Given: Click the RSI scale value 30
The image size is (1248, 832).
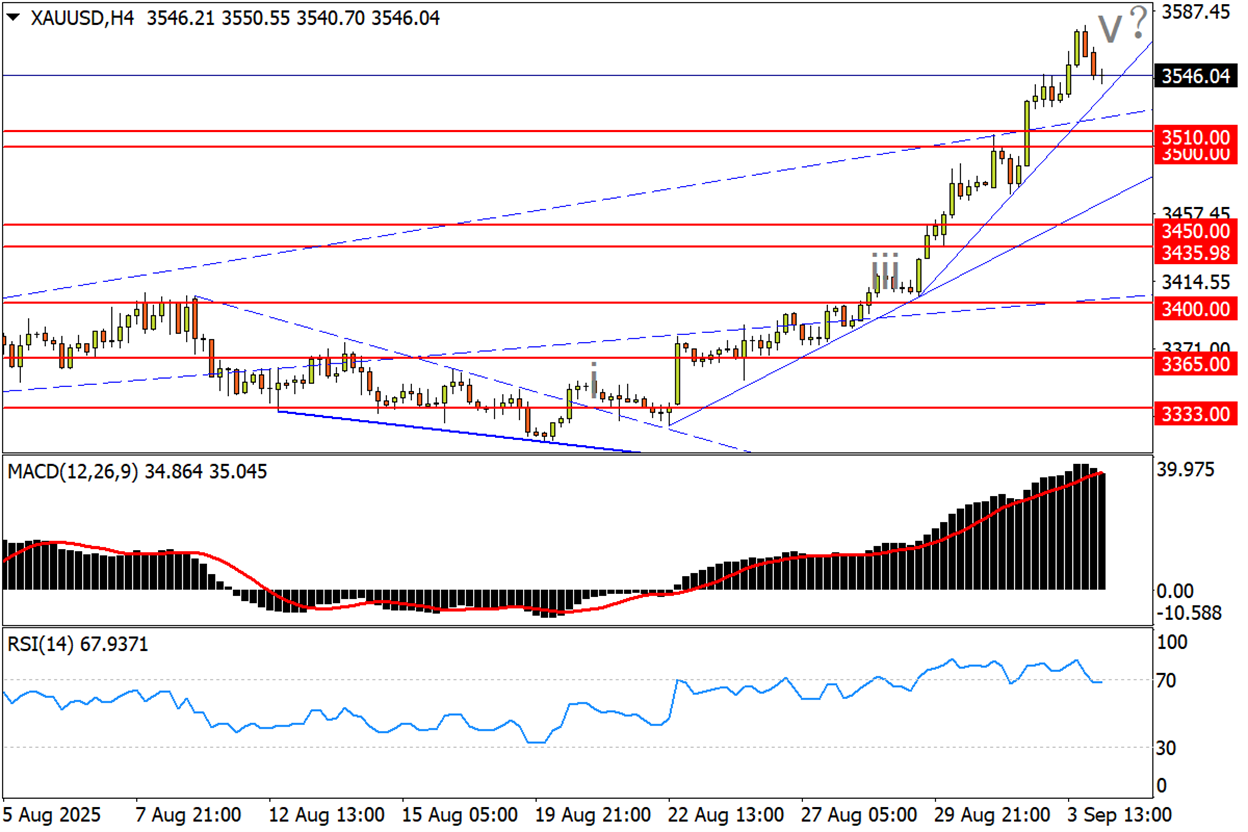Looking at the screenshot, I should tap(1167, 748).
